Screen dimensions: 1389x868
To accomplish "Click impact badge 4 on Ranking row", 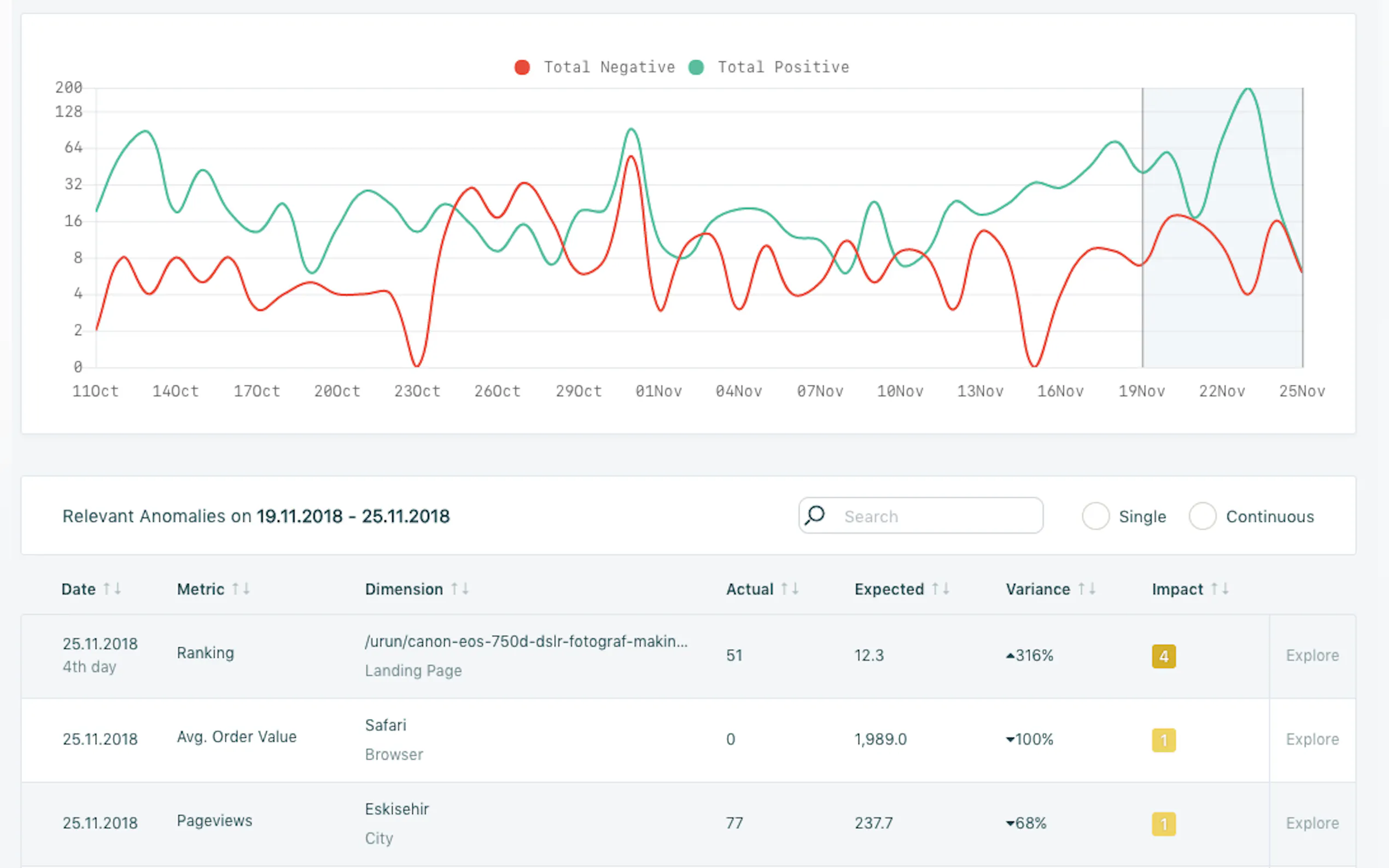I will [x=1164, y=656].
